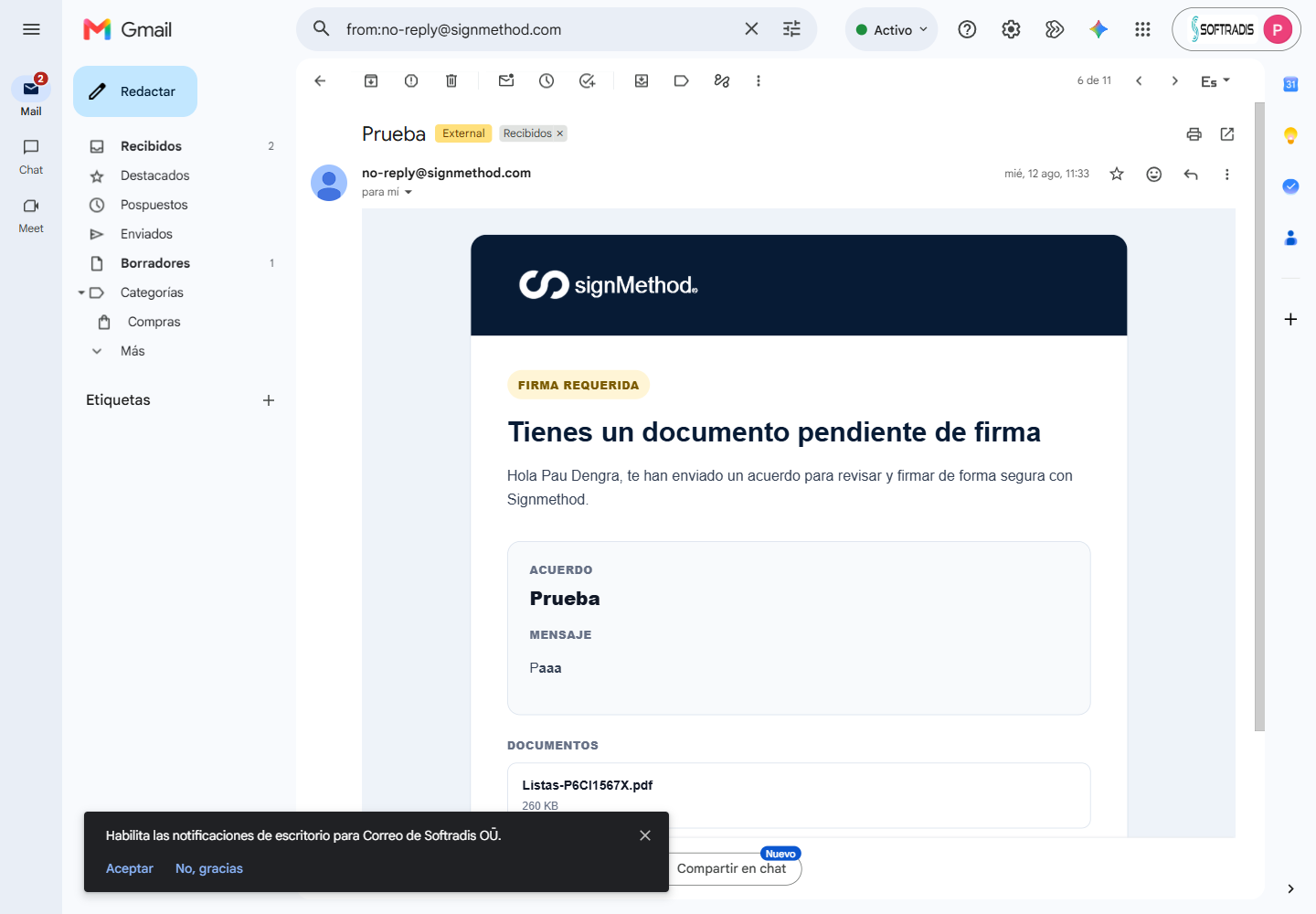Switch to the Chat tab

[31, 156]
